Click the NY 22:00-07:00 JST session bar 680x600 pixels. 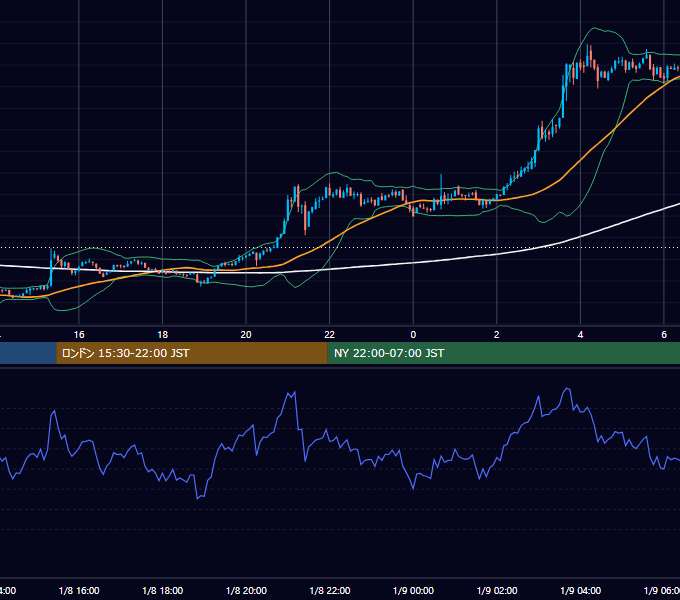[503, 353]
